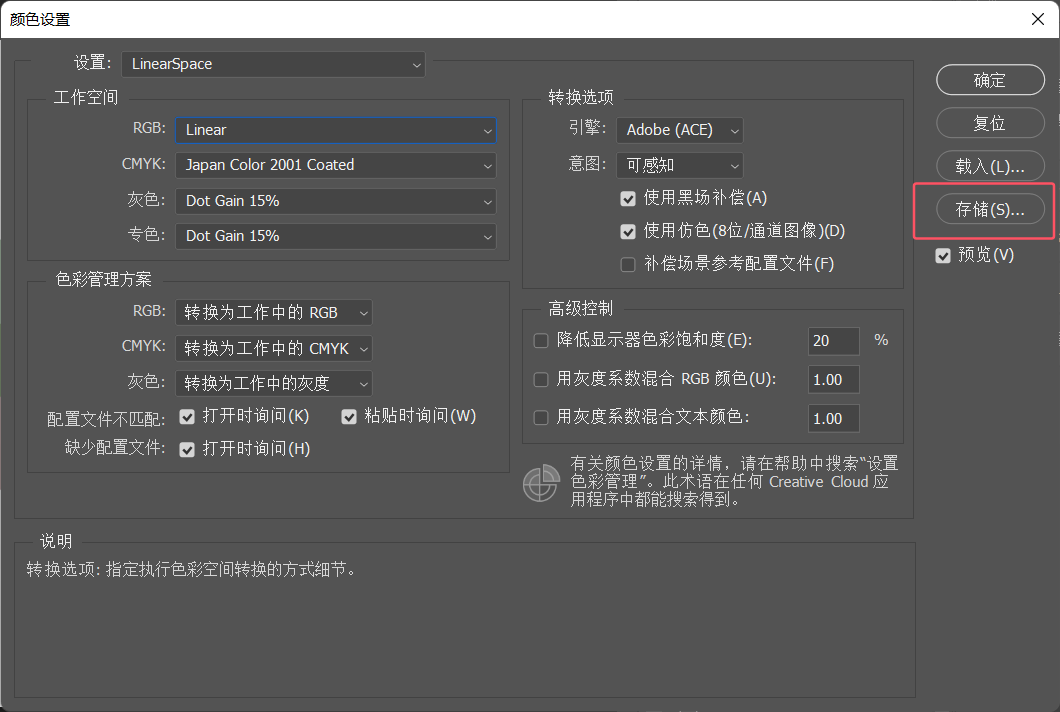The image size is (1060, 712).
Task: Close the 颜色设置 dialog
Action: (x=1038, y=19)
